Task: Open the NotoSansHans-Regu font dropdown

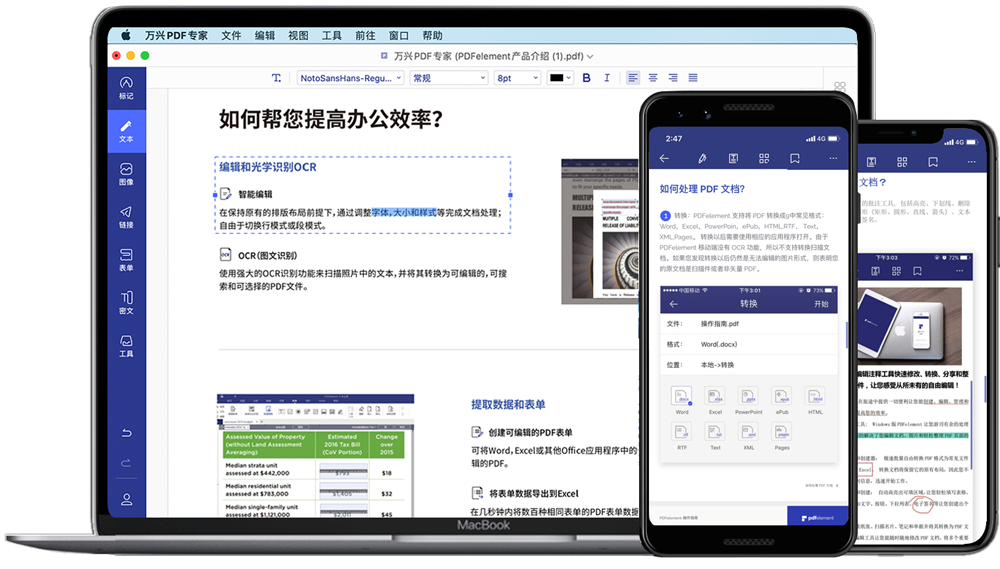Action: click(350, 78)
